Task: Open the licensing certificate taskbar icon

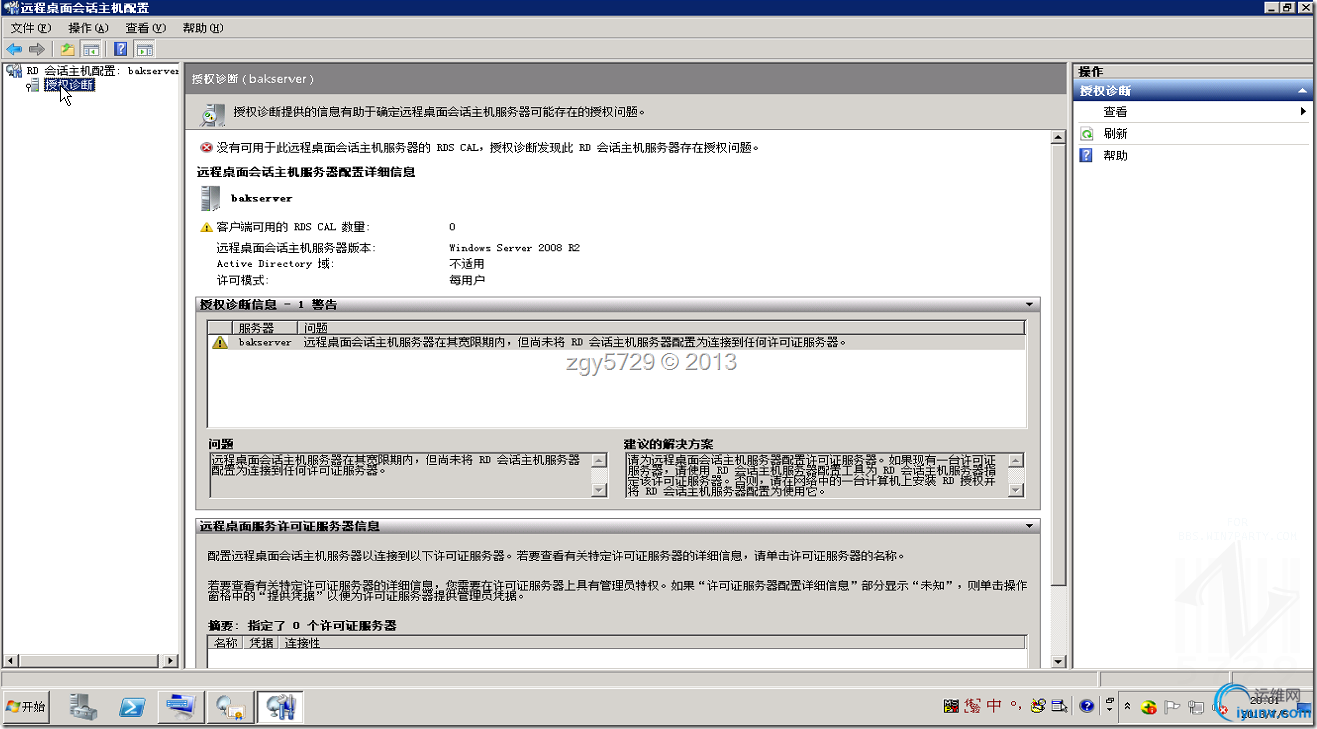Action: pyautogui.click(x=231, y=707)
